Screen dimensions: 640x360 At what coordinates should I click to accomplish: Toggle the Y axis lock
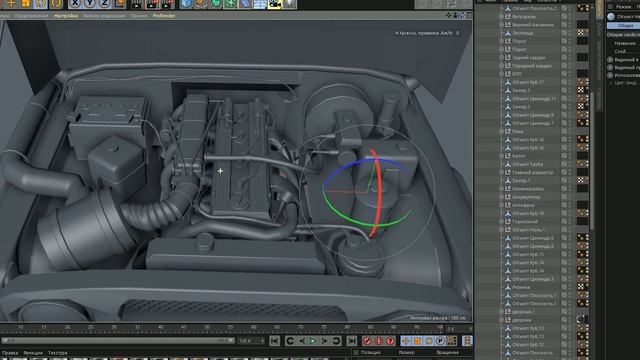(90, 4)
